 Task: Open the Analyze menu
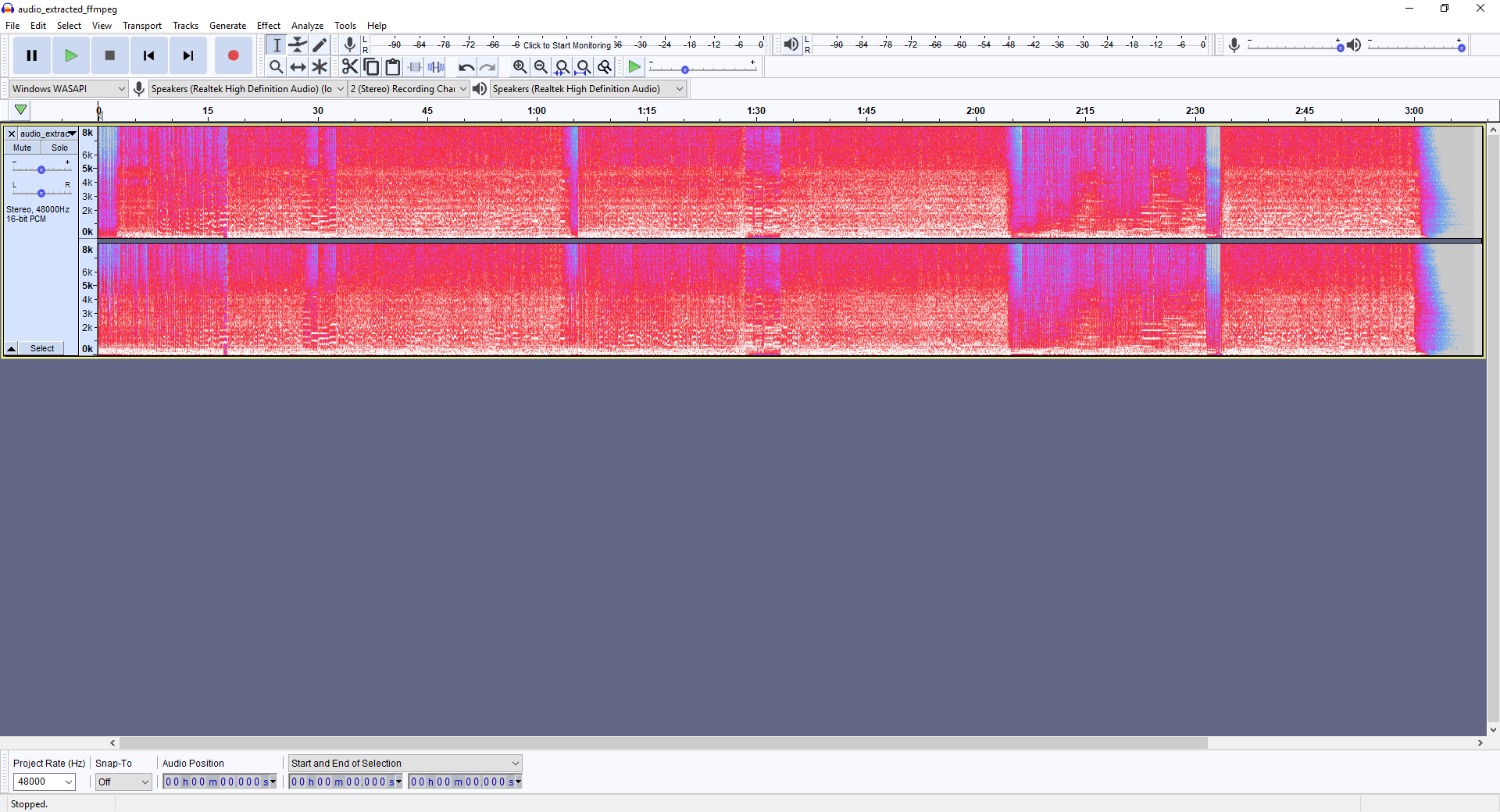click(x=307, y=26)
